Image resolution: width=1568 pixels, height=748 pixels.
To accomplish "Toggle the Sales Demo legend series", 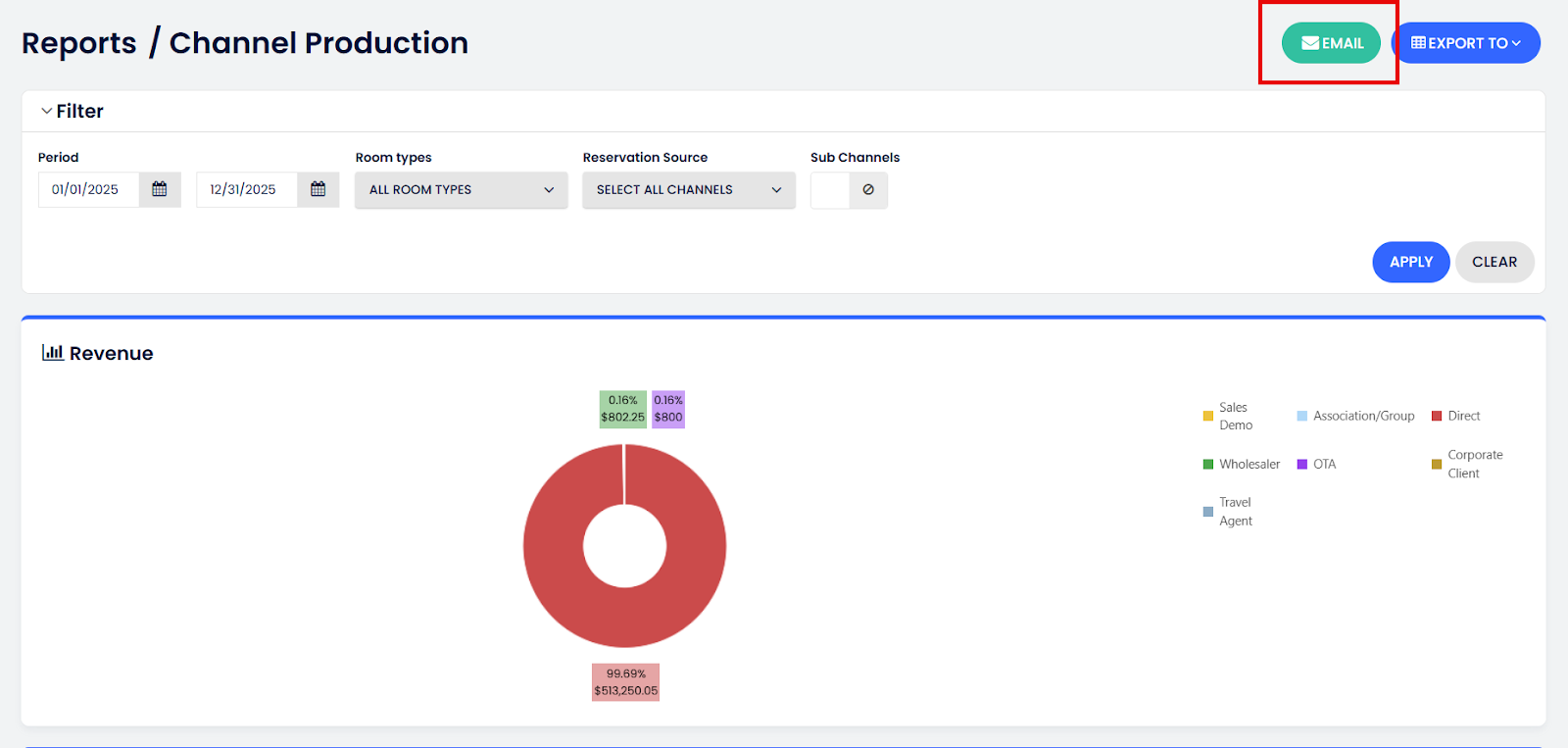I will [x=1227, y=416].
